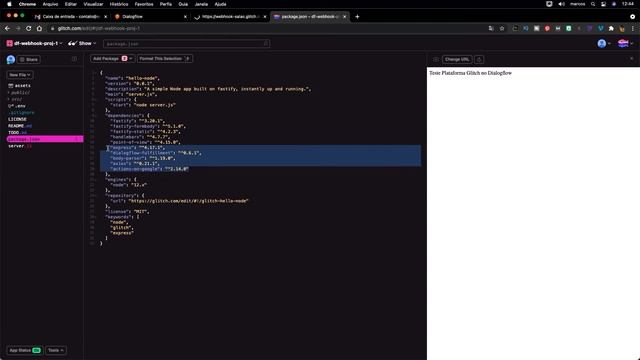Click the preview panel menu icon left of Change URL

(x=436, y=60)
